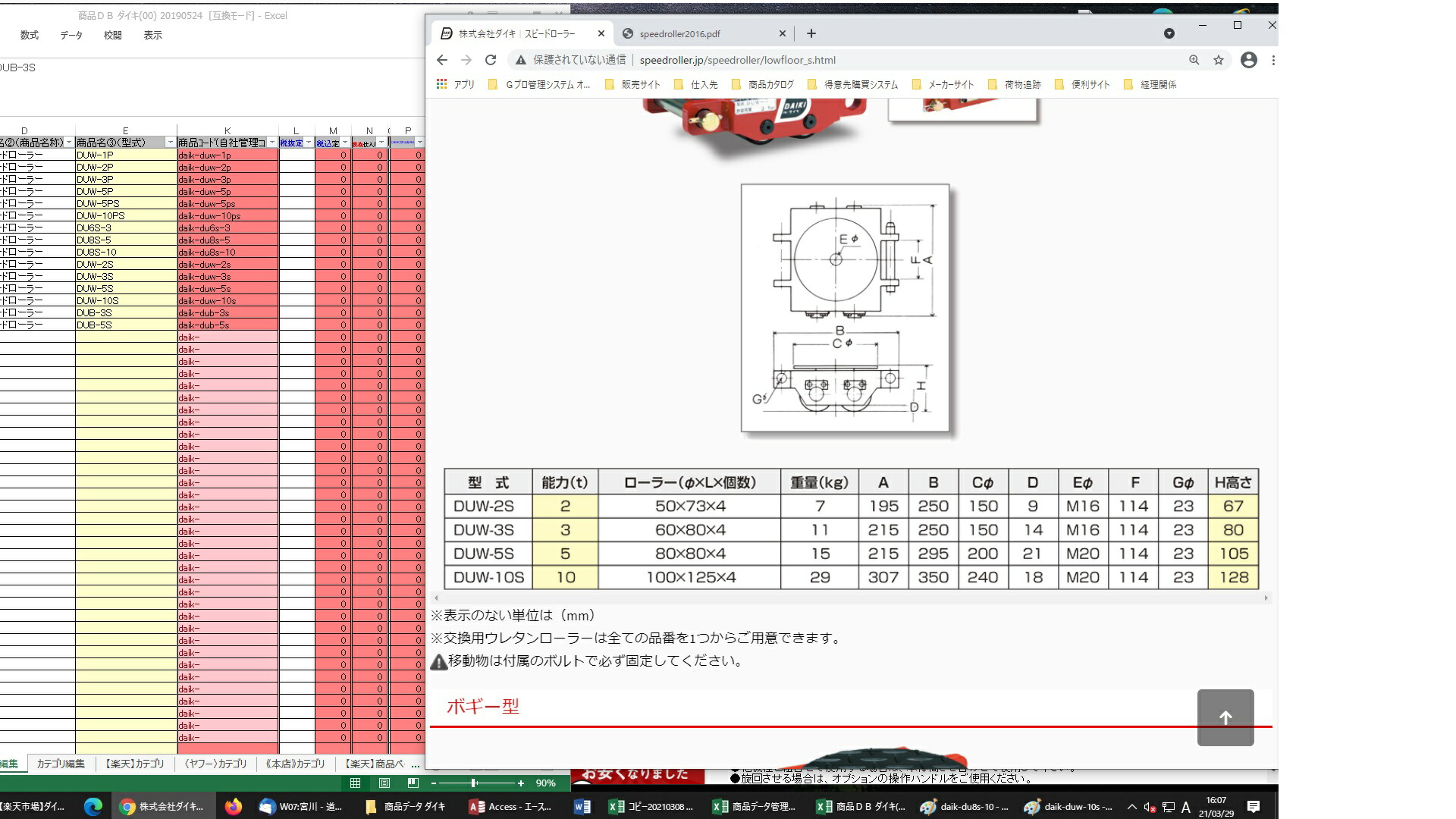The image size is (1456, 819).
Task: Open Chrome's three-dot menu
Action: pyautogui.click(x=1273, y=60)
